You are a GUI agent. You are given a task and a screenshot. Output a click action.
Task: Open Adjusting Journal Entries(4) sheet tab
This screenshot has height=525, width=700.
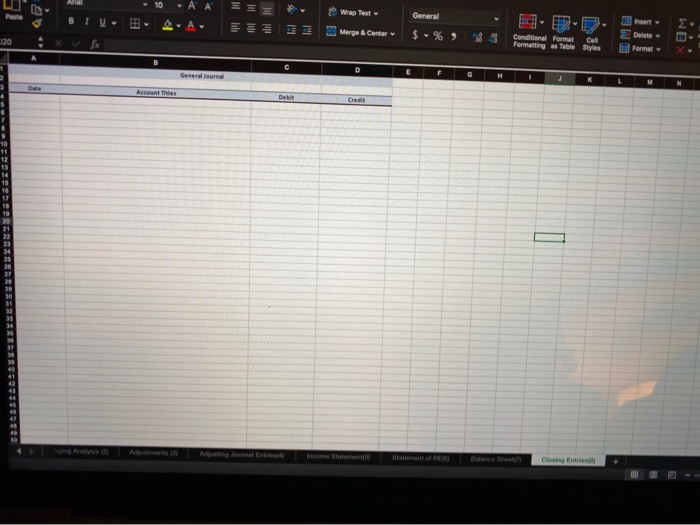click(x=242, y=454)
